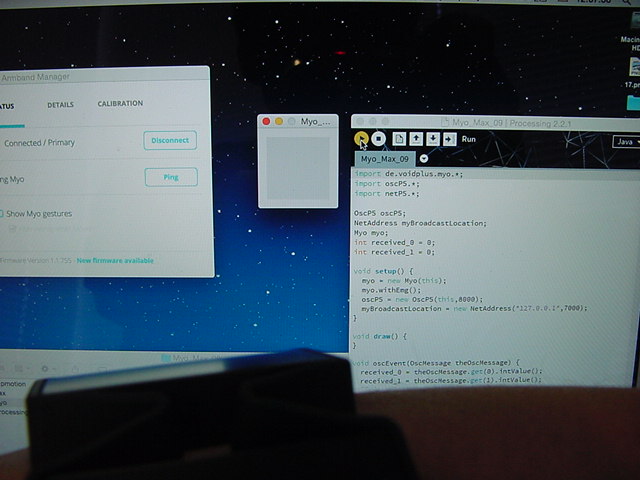The height and width of the screenshot is (480, 640).
Task: Click the 'import de.voidplus.myo.*;' code line
Action: (409, 174)
